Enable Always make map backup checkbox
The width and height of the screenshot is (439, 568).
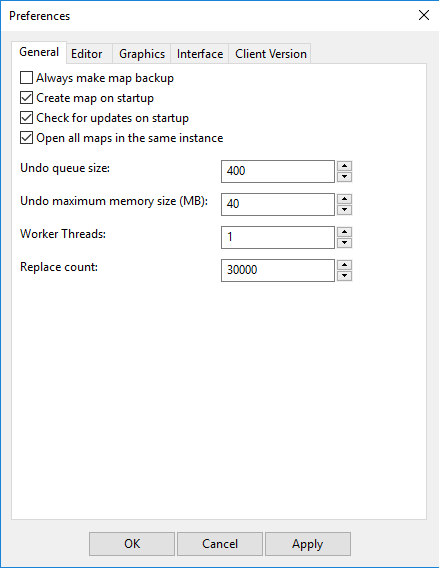26,78
